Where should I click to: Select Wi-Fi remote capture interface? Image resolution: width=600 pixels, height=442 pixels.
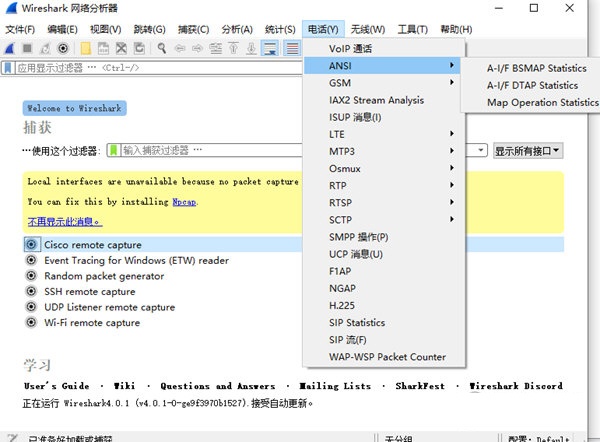(x=91, y=323)
